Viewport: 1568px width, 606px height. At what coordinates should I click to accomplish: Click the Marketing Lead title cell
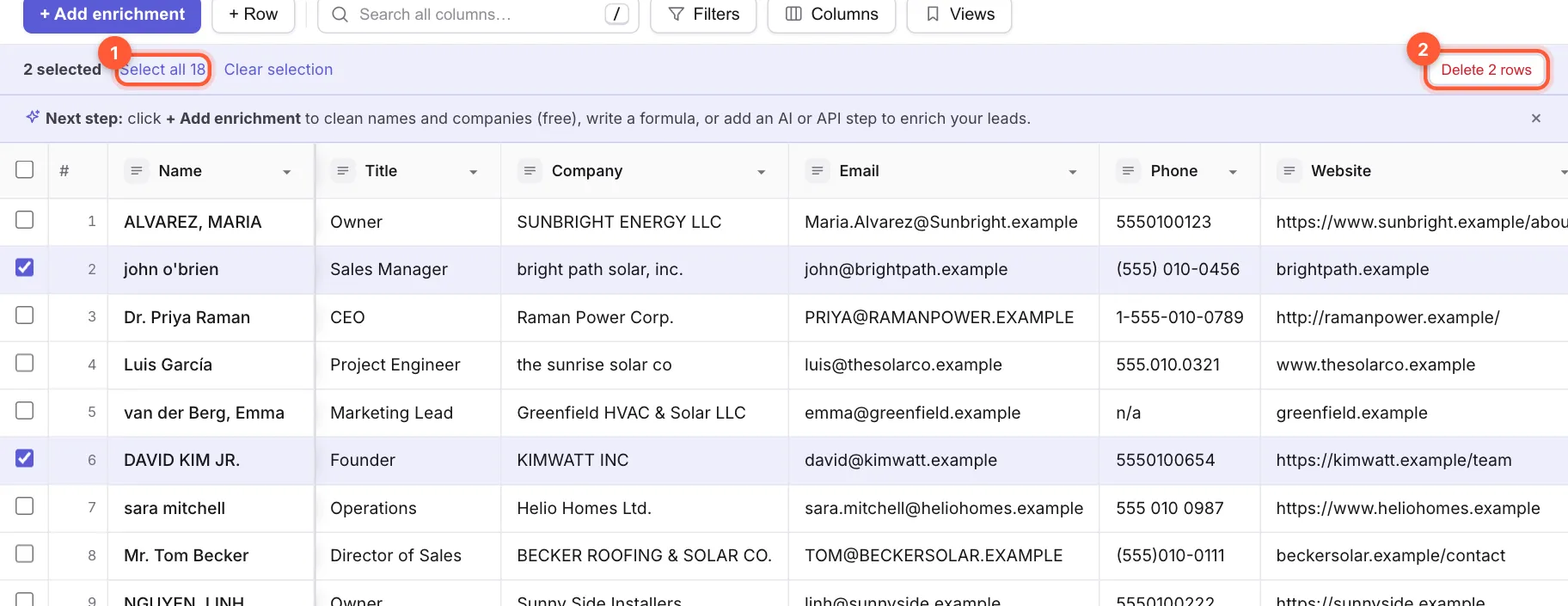(x=407, y=413)
